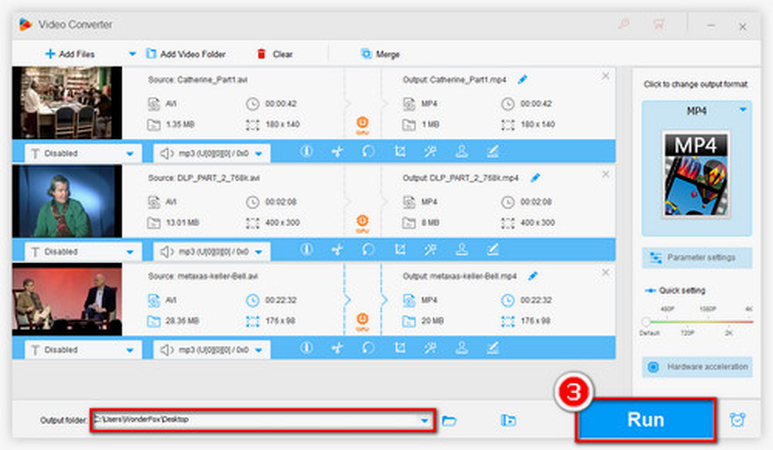Open watermark tool for metaxas-keller-Bell video
This screenshot has height=450, width=773.
[462, 348]
